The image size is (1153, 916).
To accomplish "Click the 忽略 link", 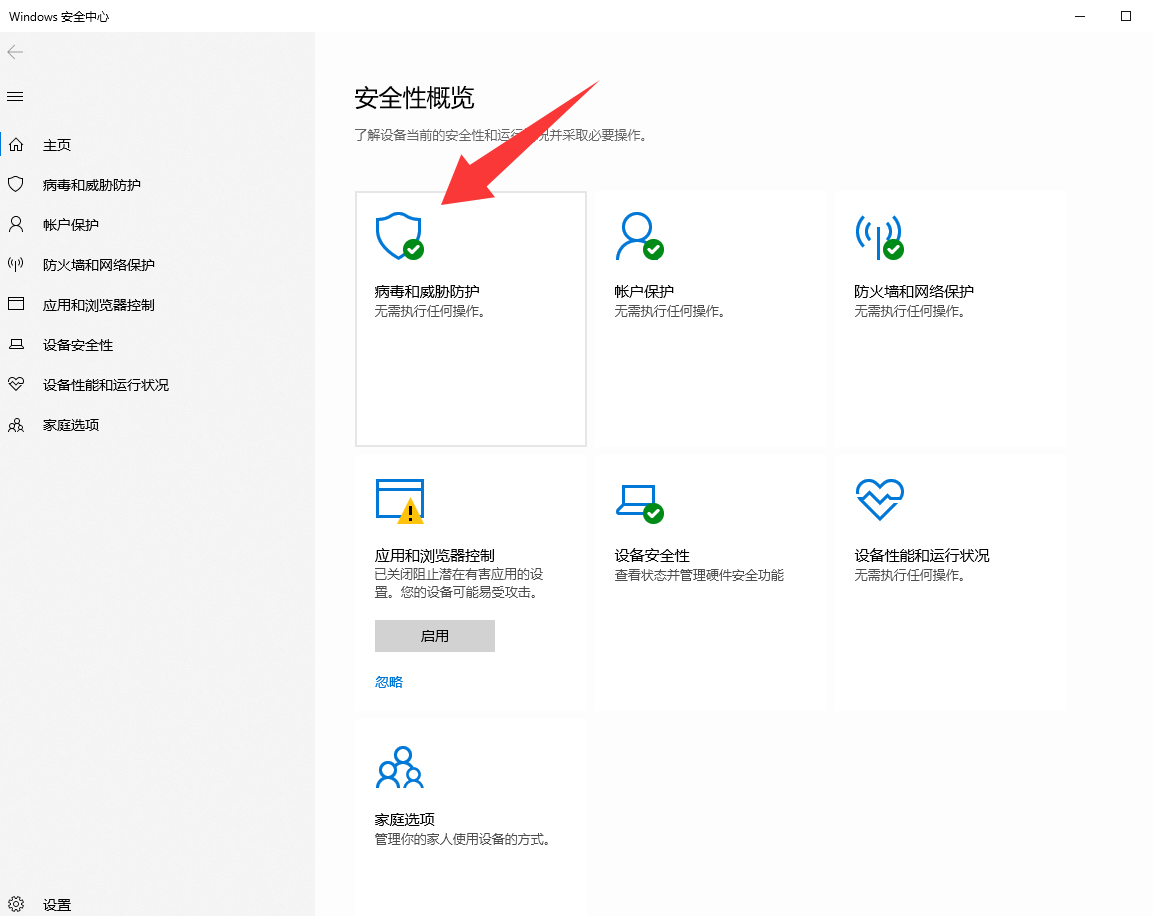I will coord(389,682).
